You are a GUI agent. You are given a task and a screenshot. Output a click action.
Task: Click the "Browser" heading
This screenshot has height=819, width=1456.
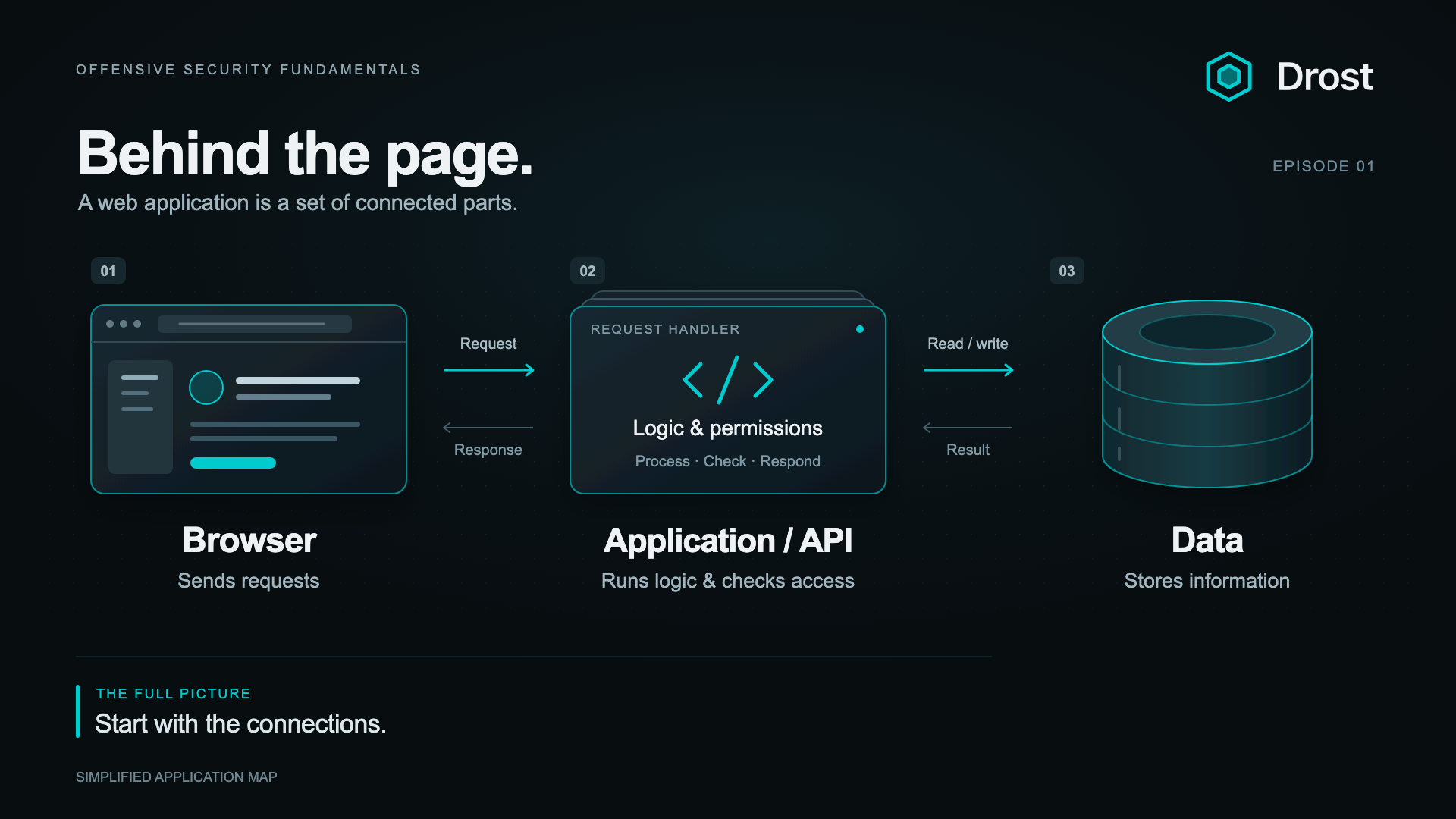pos(249,540)
